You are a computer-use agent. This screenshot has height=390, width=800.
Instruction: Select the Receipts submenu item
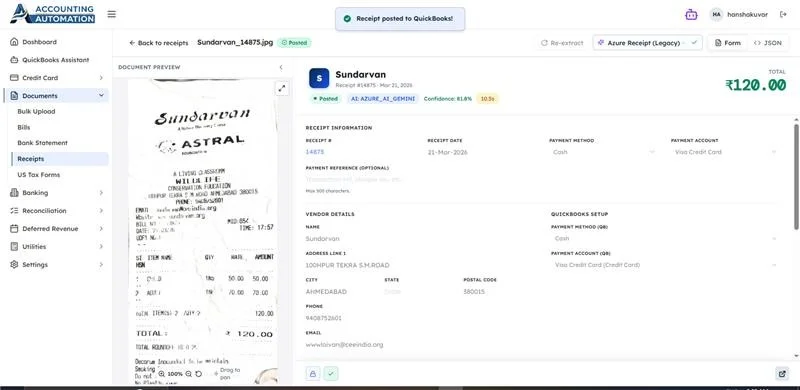tap(60, 159)
